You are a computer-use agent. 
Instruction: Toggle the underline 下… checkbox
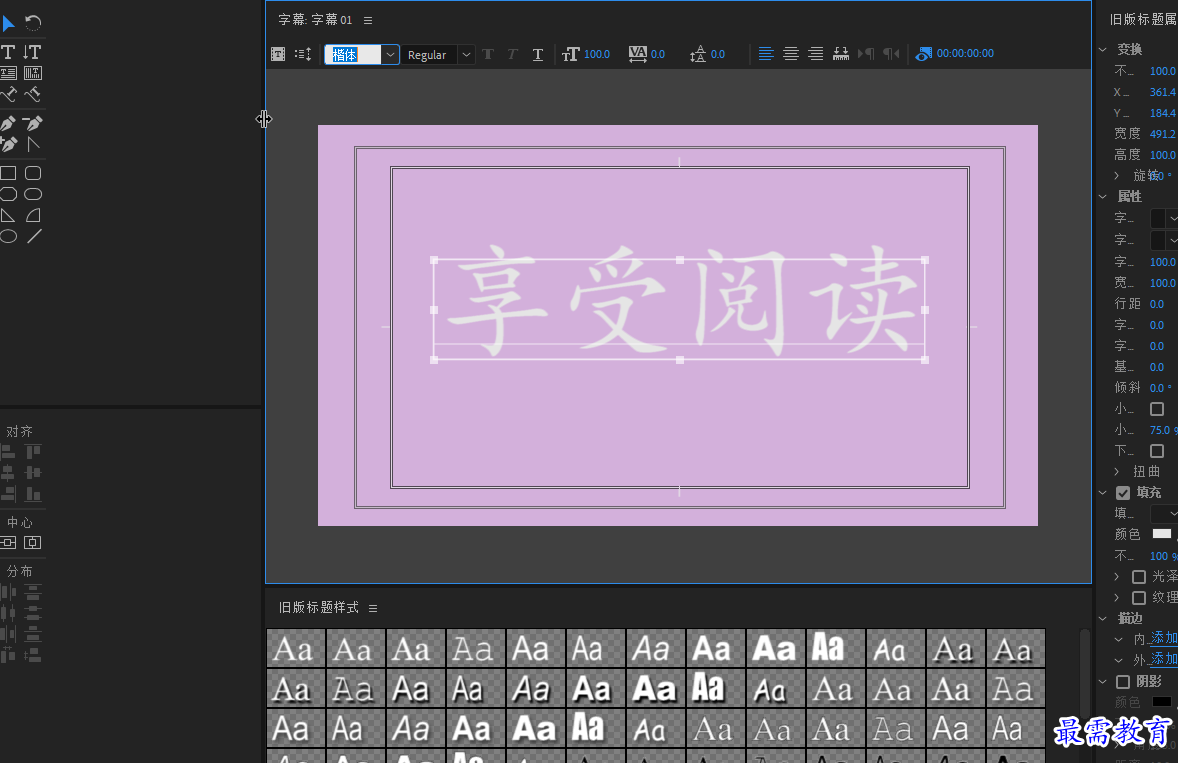(1157, 451)
